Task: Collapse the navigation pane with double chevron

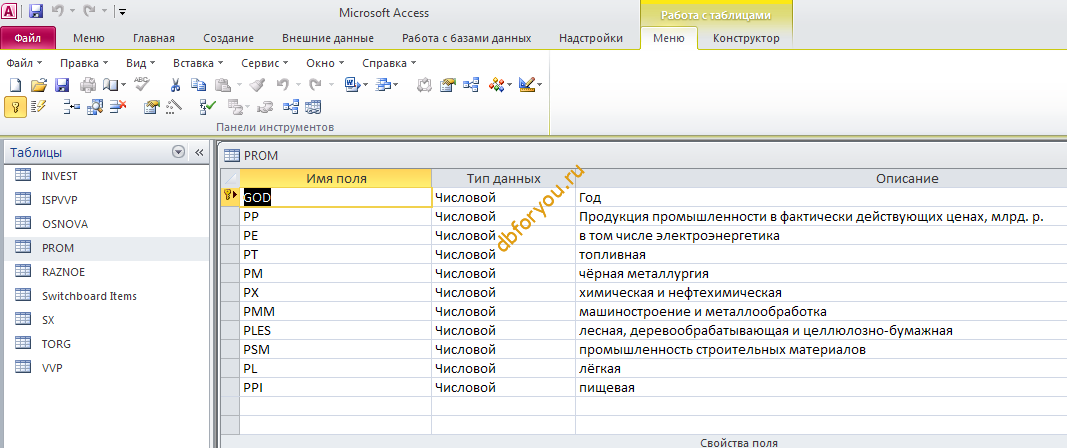Action: (x=199, y=153)
